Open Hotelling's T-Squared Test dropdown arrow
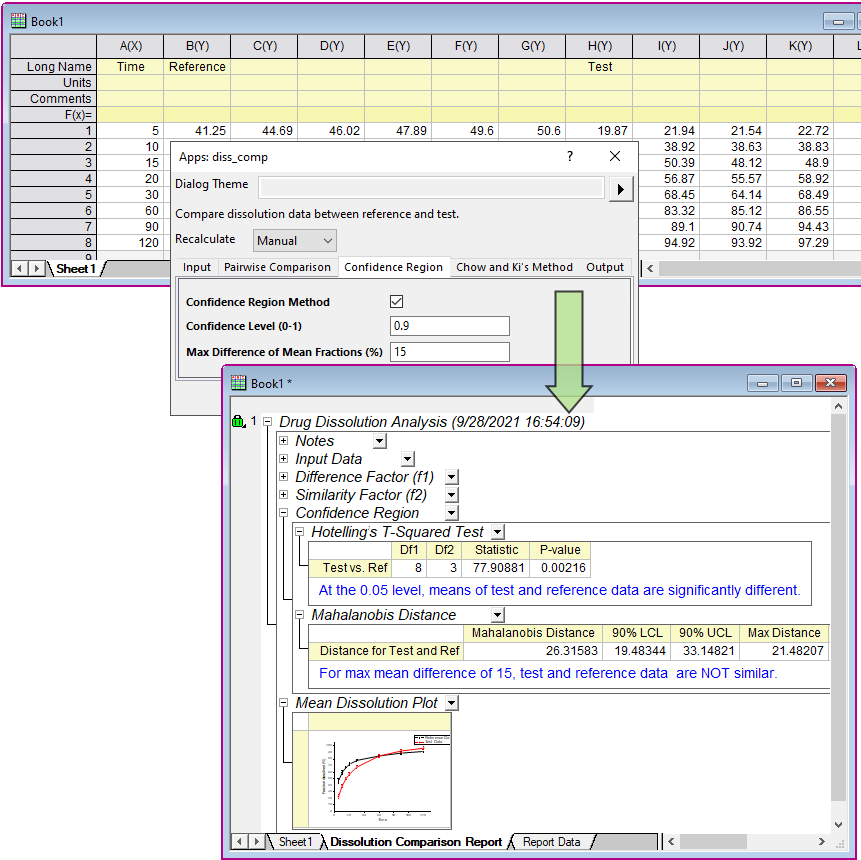This screenshot has width=861, height=860. tap(497, 532)
